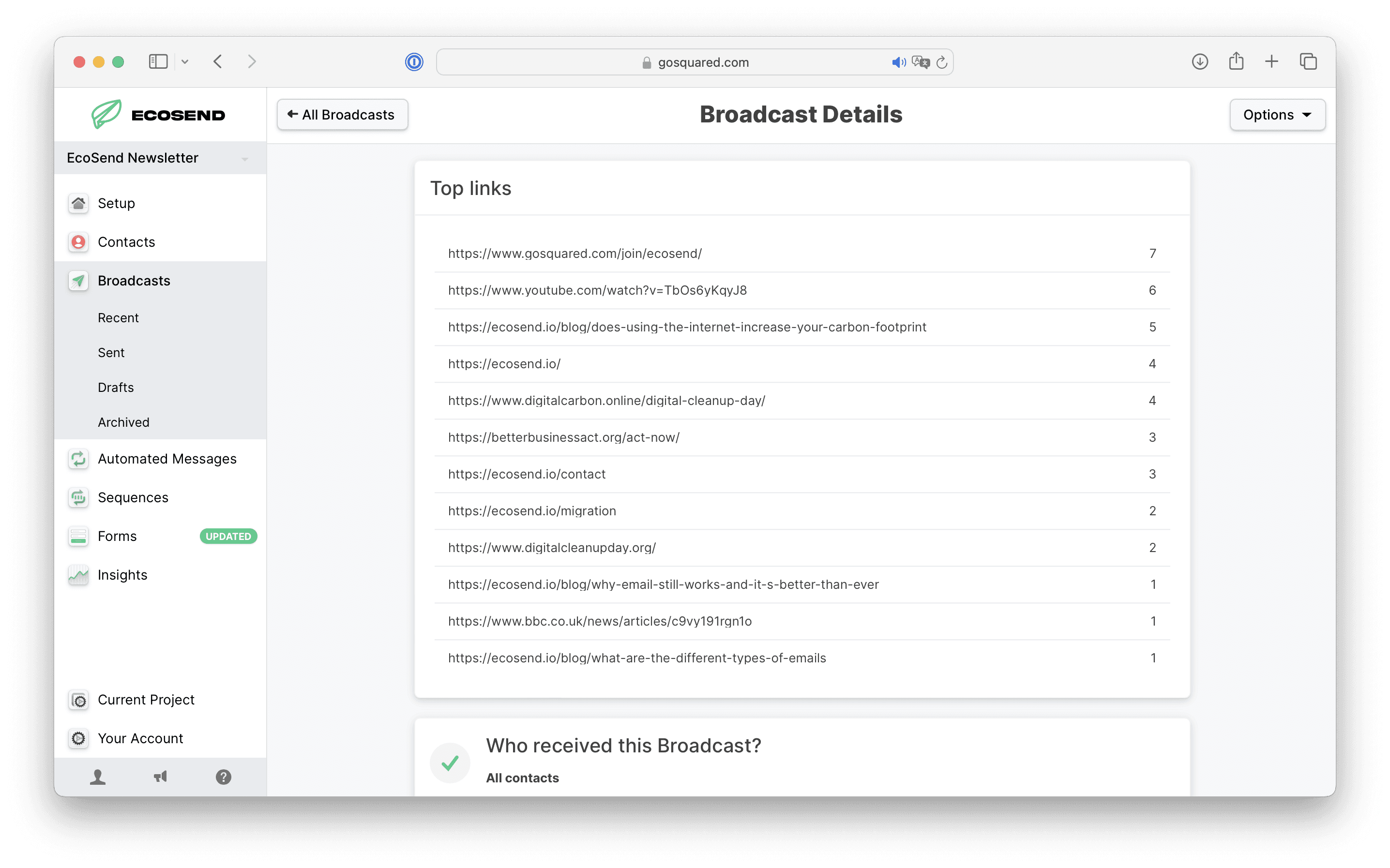Return to All Broadcasts
The image size is (1390, 868).
point(342,115)
